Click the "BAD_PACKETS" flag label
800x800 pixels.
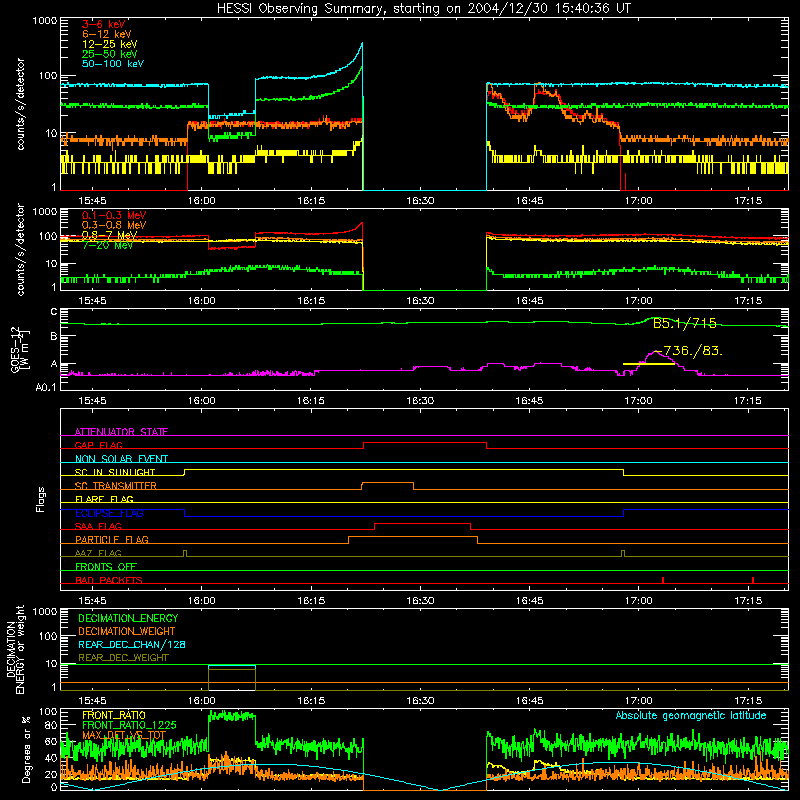click(109, 580)
